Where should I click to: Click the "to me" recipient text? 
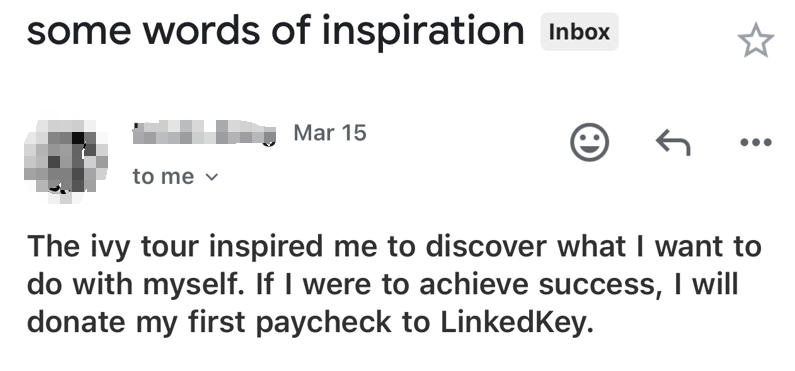pyautogui.click(x=163, y=176)
